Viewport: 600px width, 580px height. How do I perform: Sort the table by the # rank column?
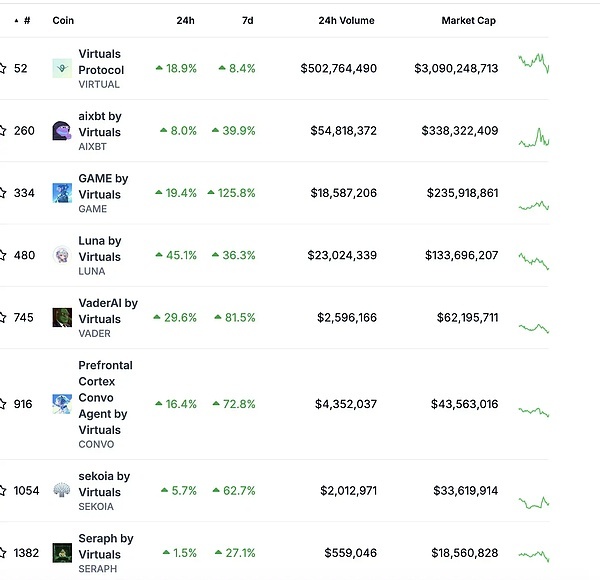click(x=25, y=20)
